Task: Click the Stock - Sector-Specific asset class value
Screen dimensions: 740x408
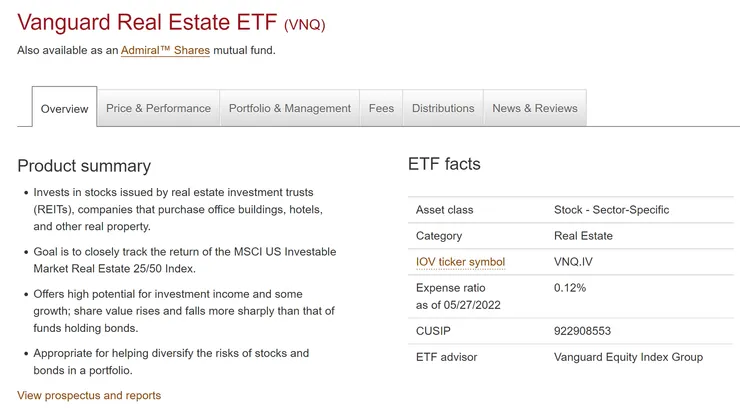Action: (x=611, y=210)
